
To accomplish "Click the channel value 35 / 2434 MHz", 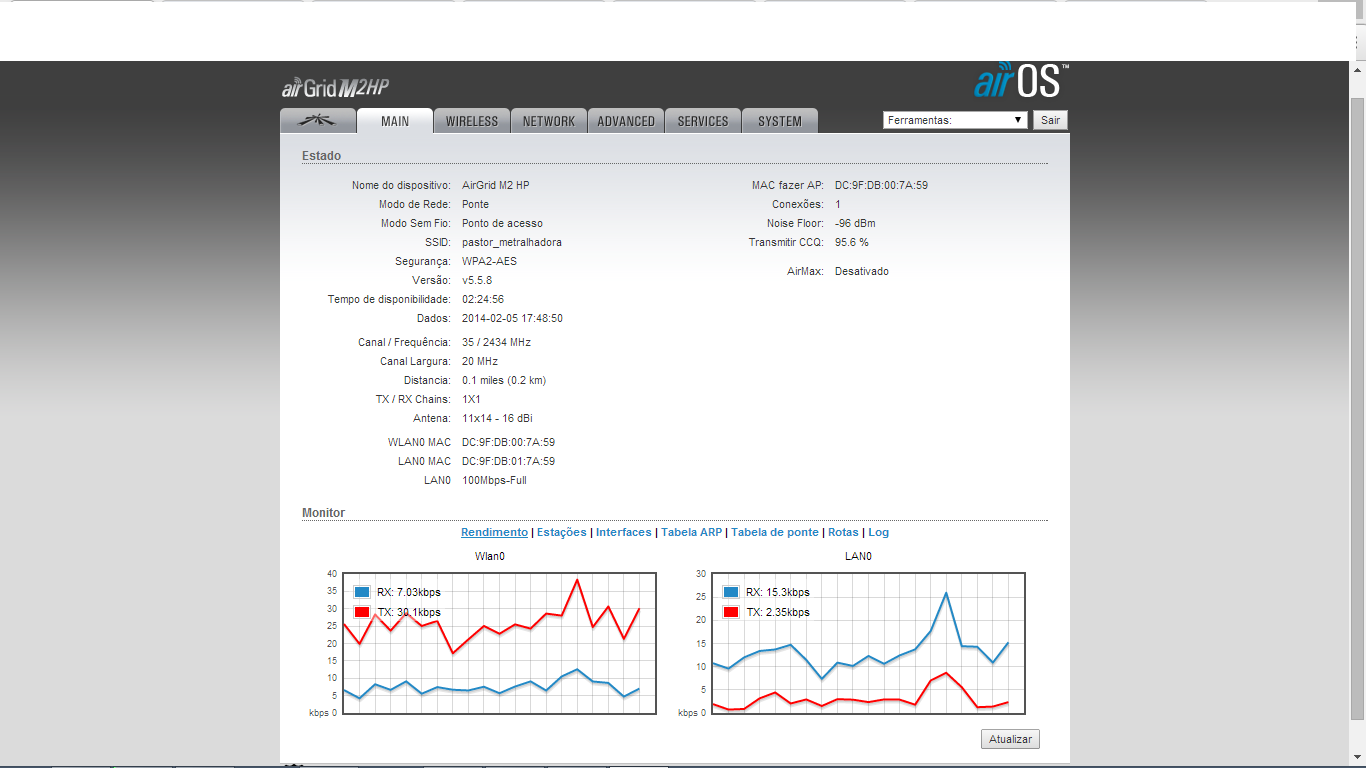I will [496, 342].
